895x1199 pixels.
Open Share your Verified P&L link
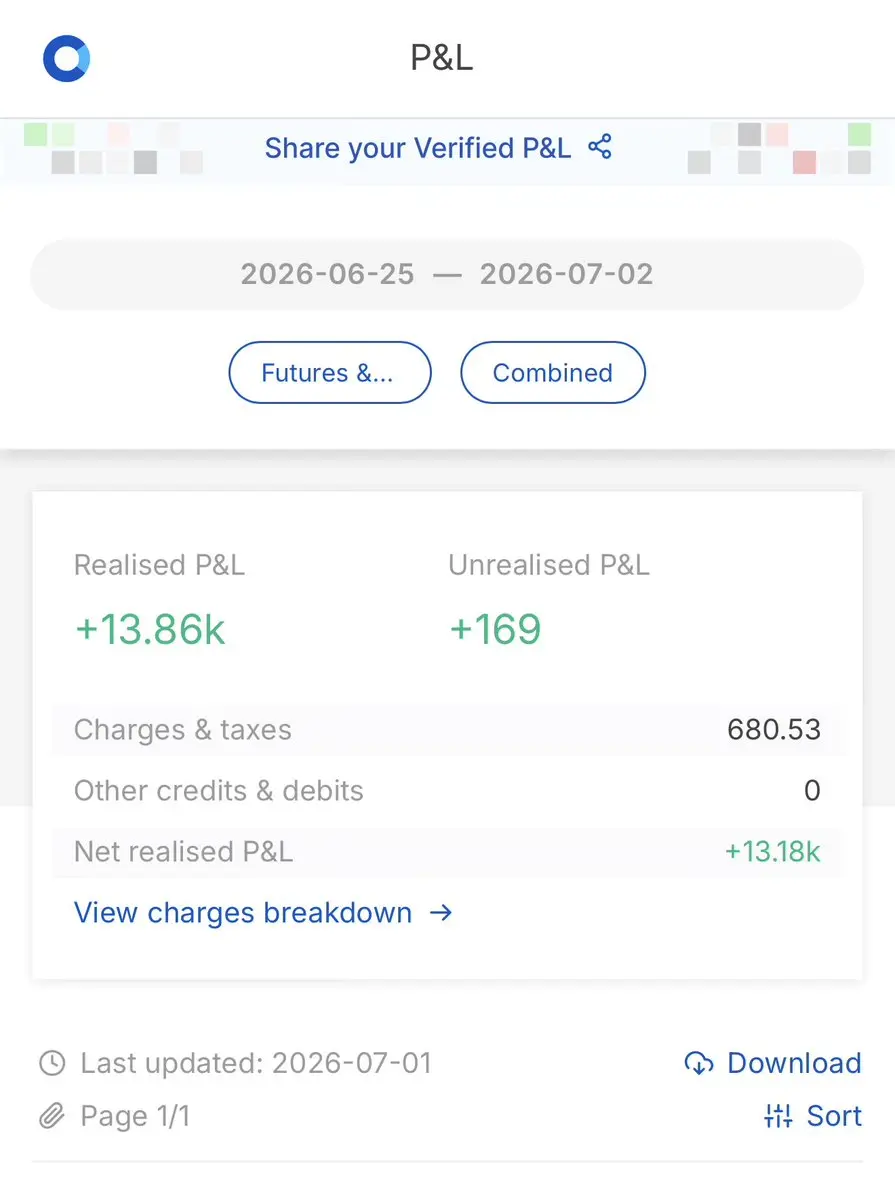click(x=418, y=148)
